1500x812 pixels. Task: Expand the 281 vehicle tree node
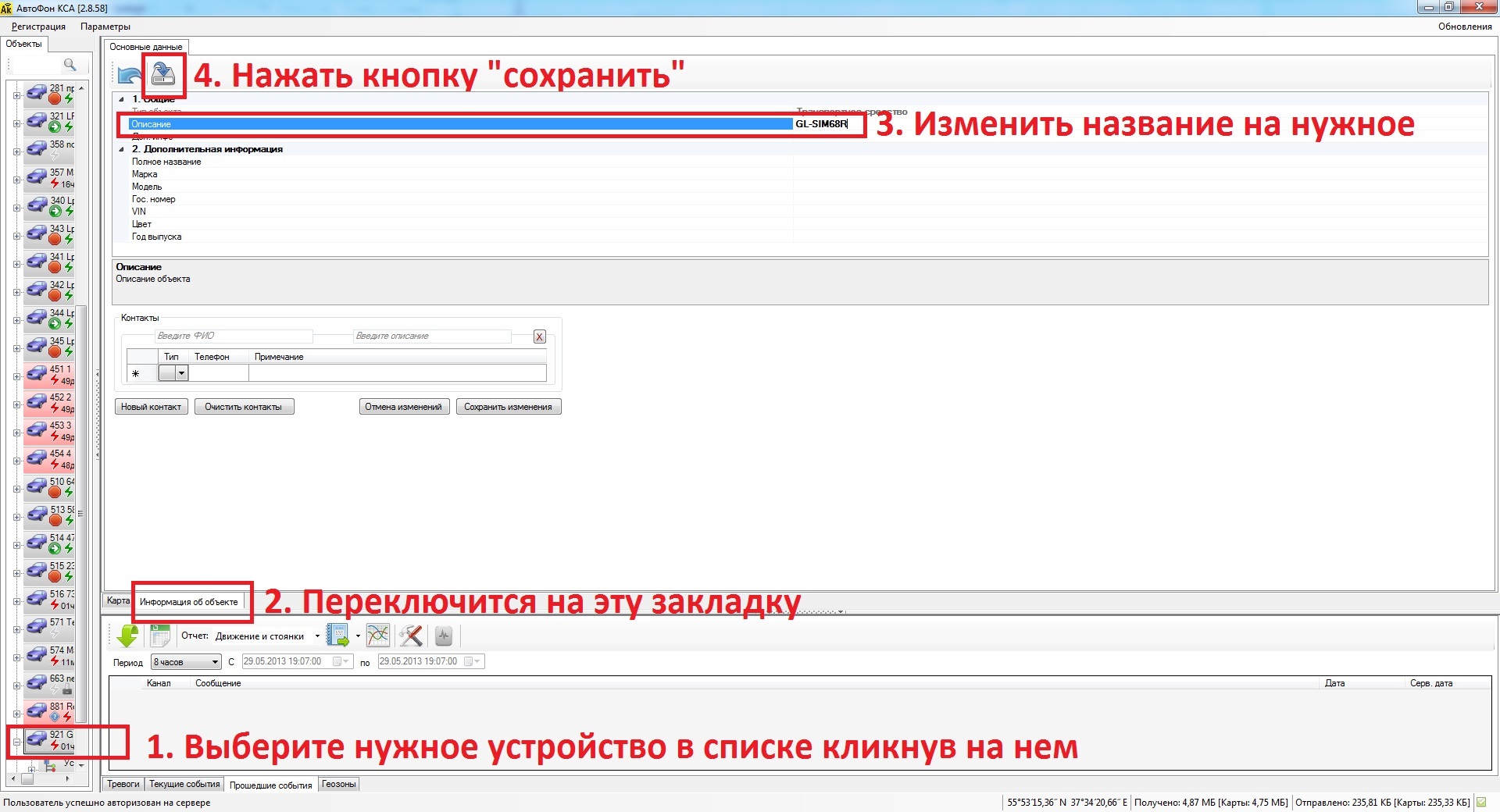point(16,96)
